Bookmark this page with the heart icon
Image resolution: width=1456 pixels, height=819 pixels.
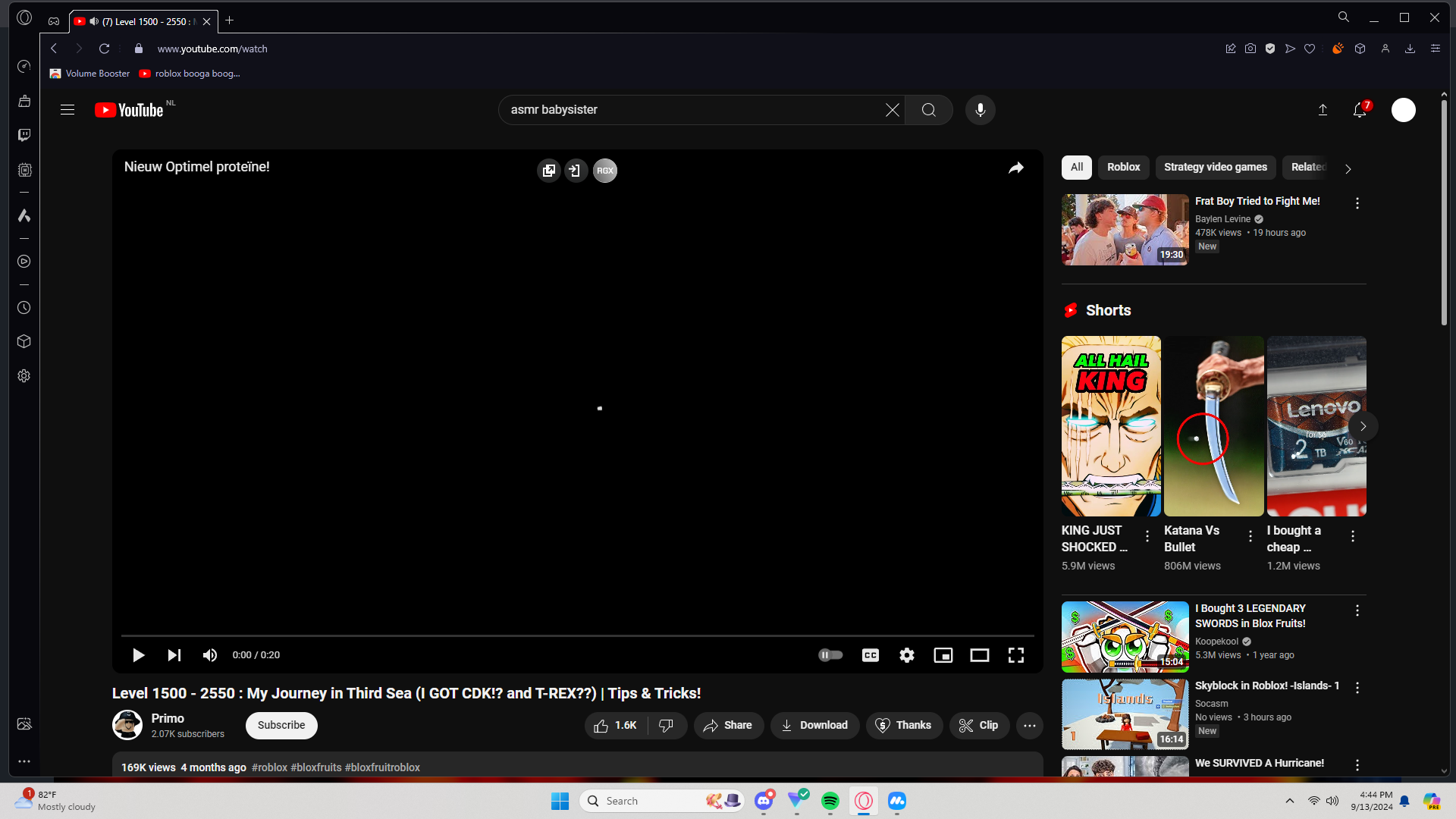1310,49
